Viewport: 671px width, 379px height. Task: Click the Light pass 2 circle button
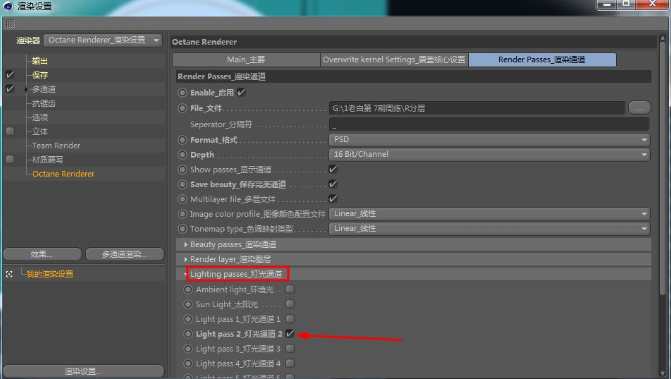(x=188, y=334)
